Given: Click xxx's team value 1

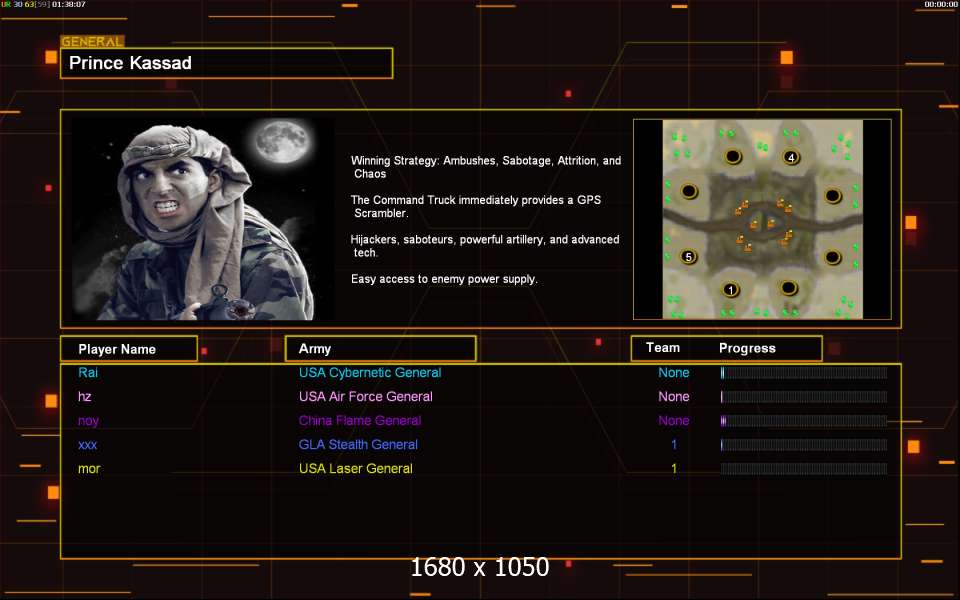Looking at the screenshot, I should (674, 444).
